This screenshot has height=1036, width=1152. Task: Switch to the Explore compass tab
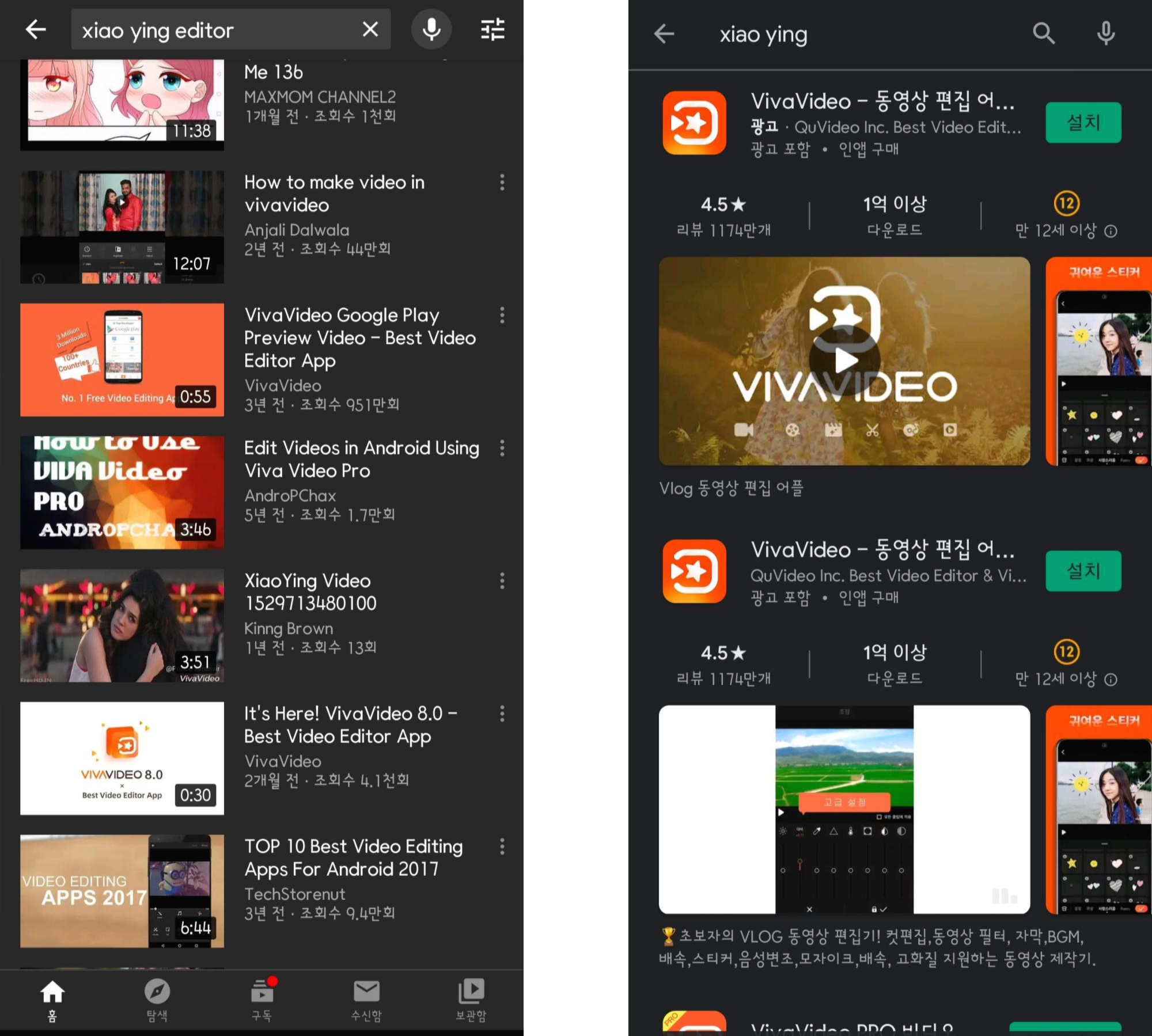pyautogui.click(x=157, y=1000)
